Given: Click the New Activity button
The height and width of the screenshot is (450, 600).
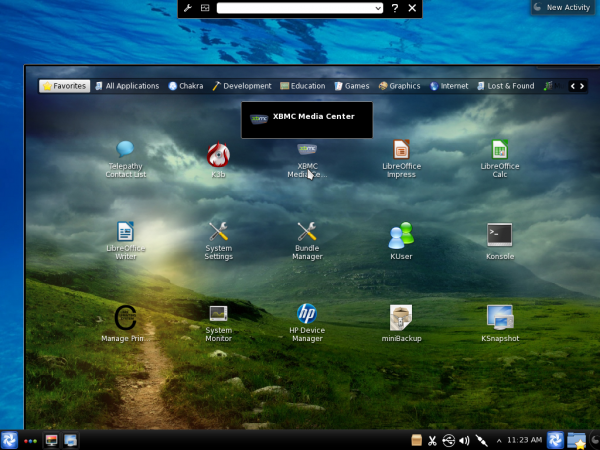Looking at the screenshot, I should pos(562,7).
